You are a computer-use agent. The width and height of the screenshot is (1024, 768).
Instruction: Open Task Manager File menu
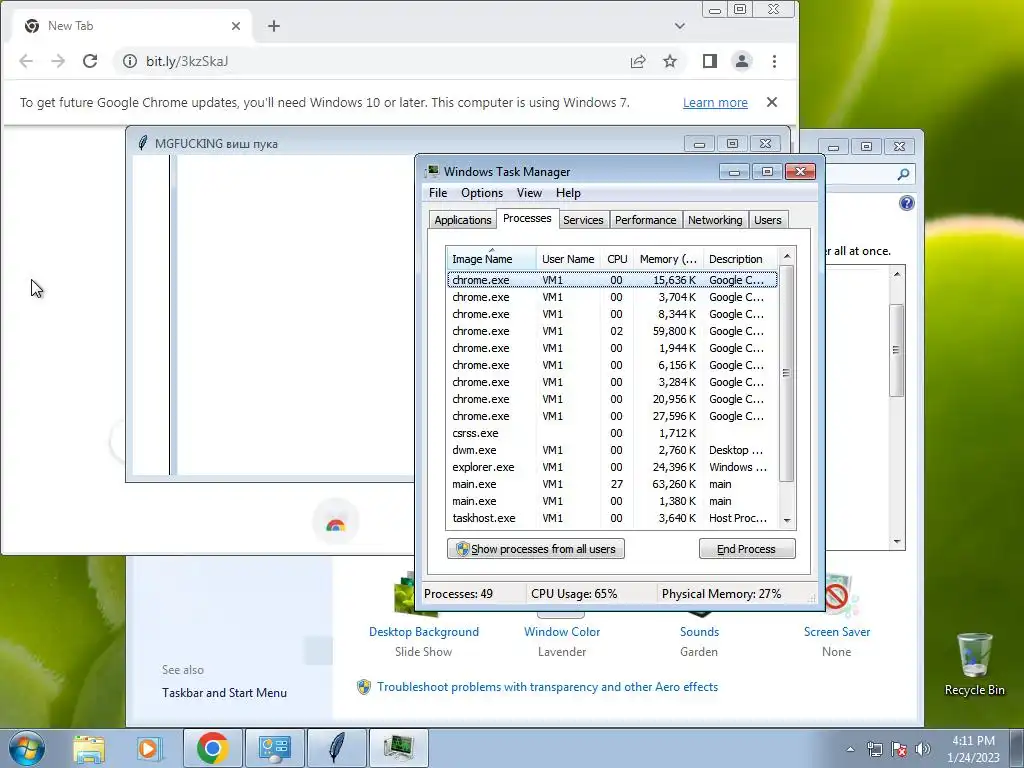click(x=438, y=193)
